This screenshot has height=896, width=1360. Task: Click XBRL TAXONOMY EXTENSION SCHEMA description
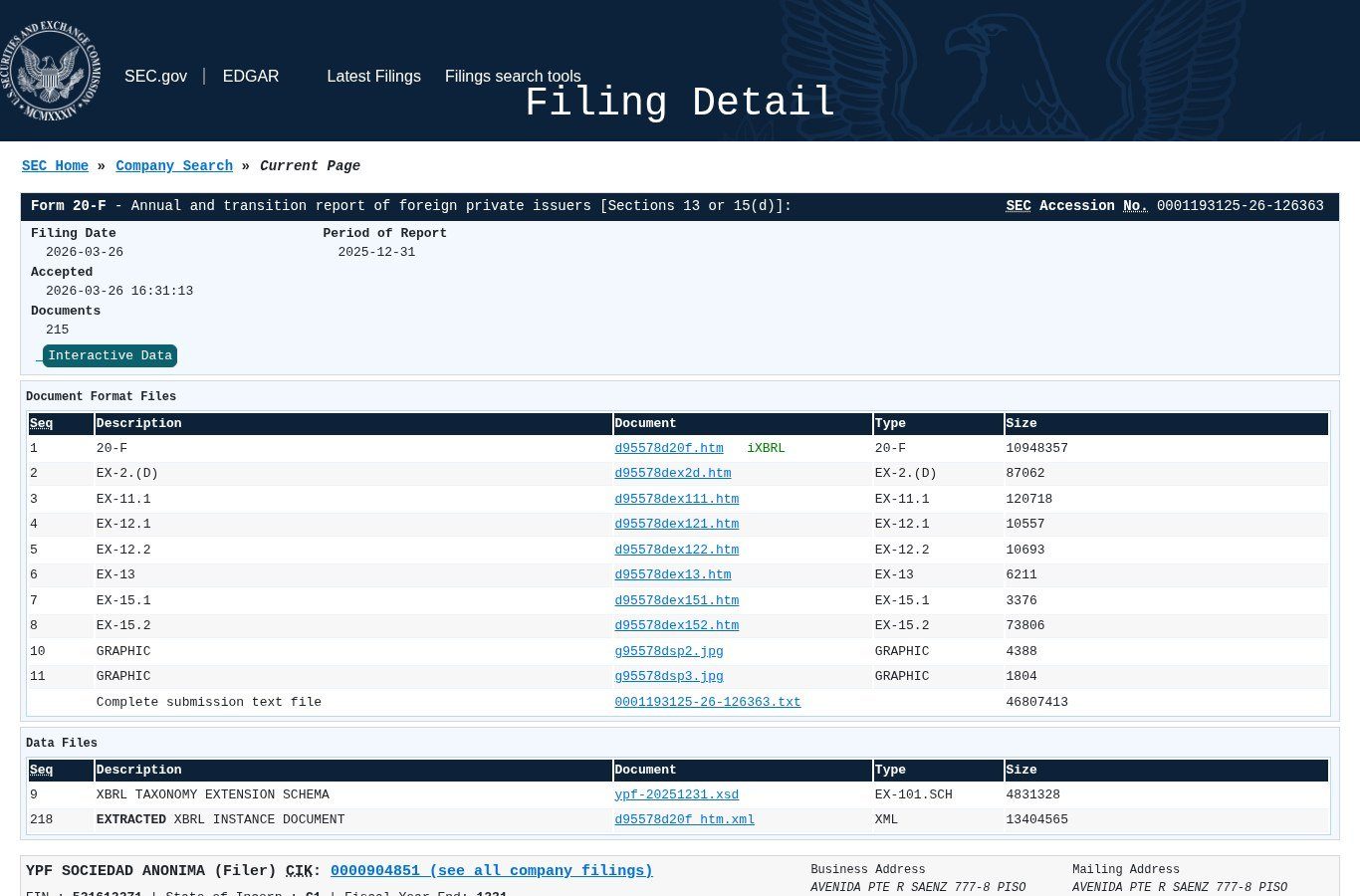213,794
